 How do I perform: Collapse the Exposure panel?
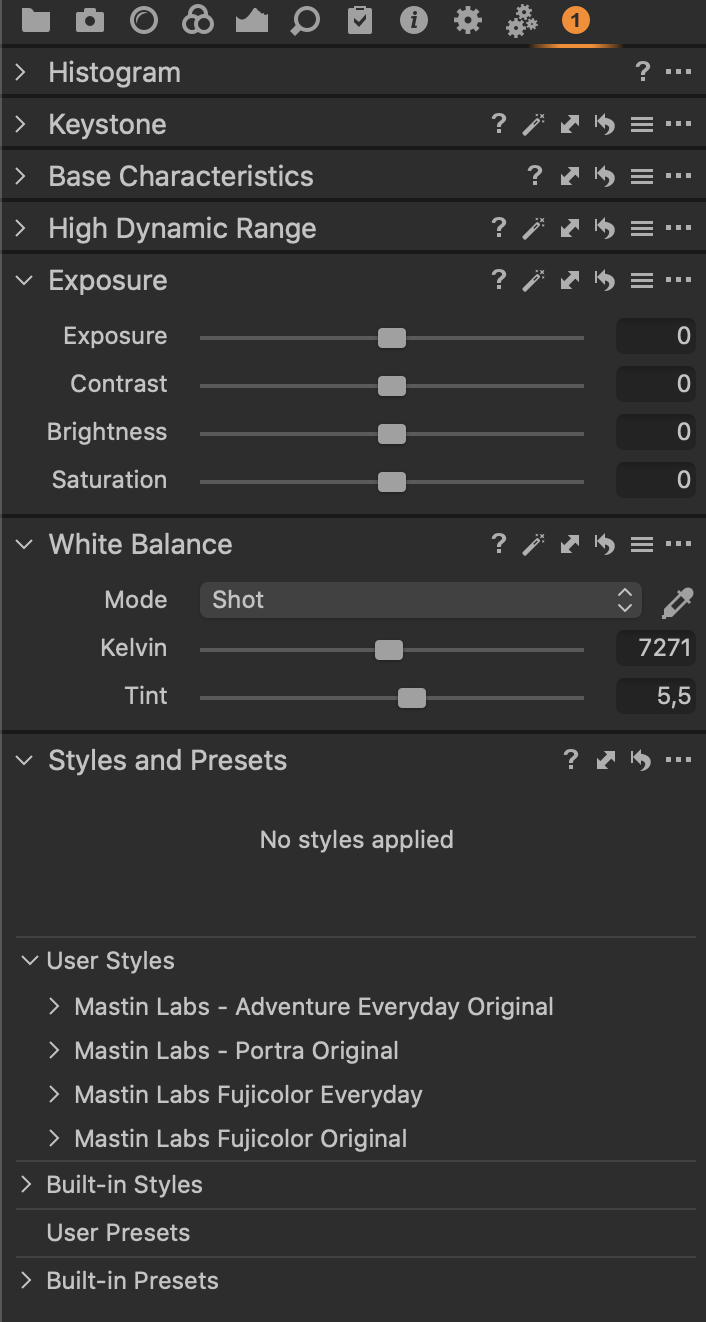point(22,281)
